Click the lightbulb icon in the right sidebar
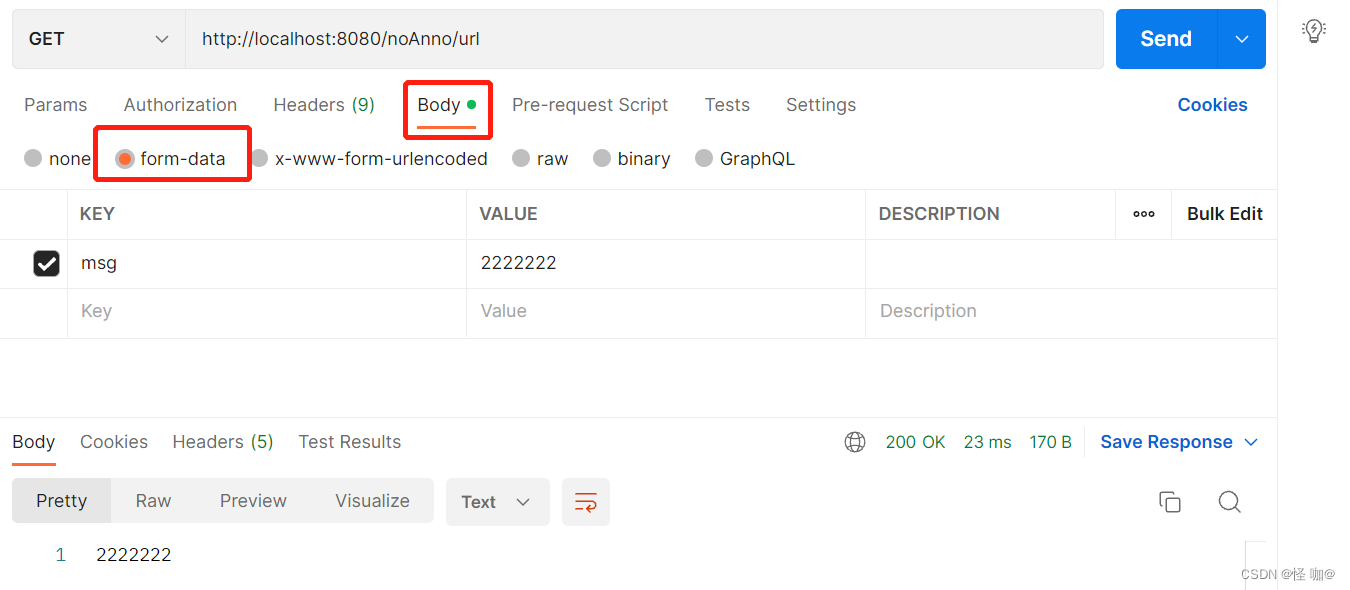Screen dimensions: 1350x590 1313,31
